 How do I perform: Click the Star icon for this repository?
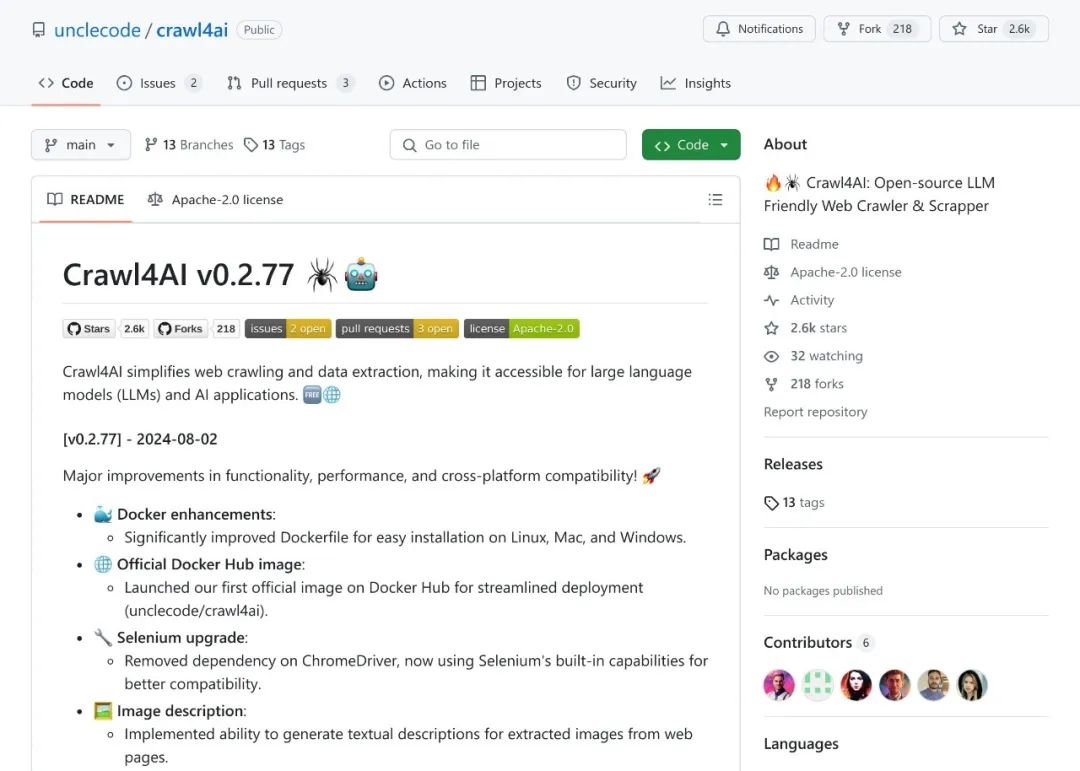pos(959,29)
